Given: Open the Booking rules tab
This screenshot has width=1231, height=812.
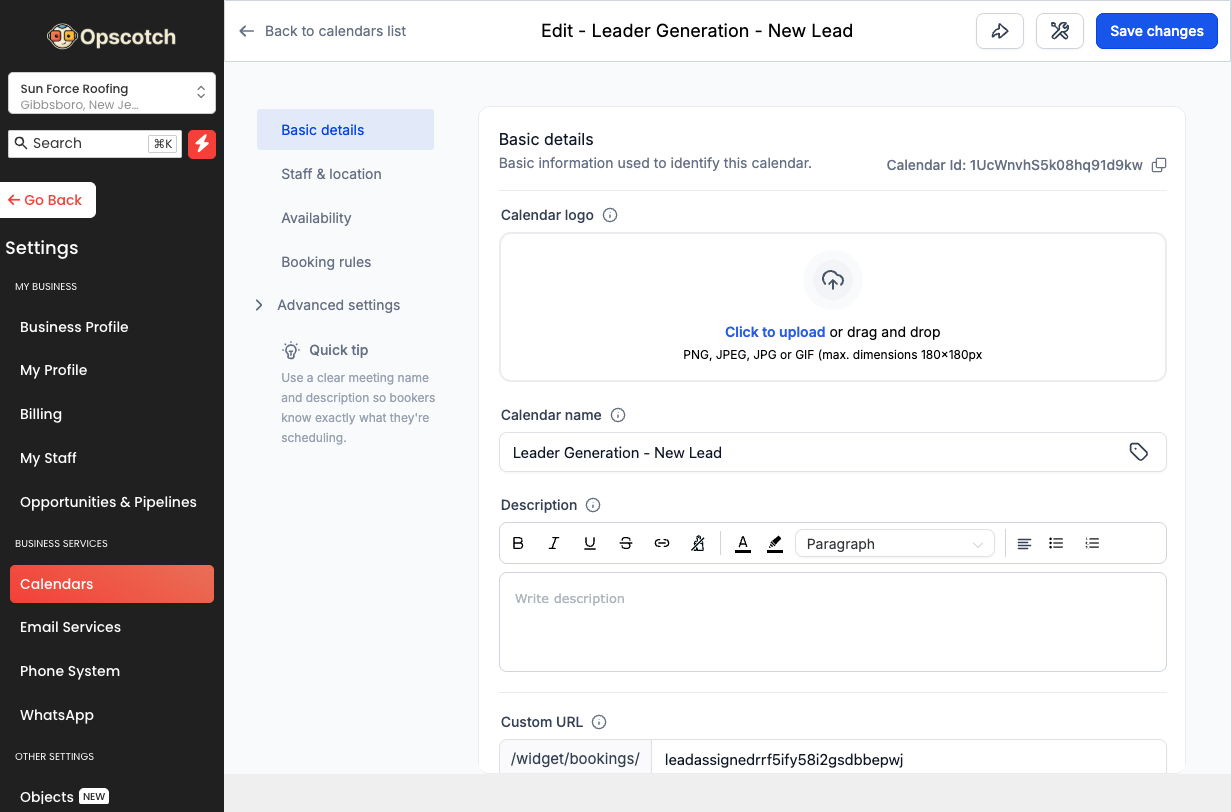Looking at the screenshot, I should point(326,262).
